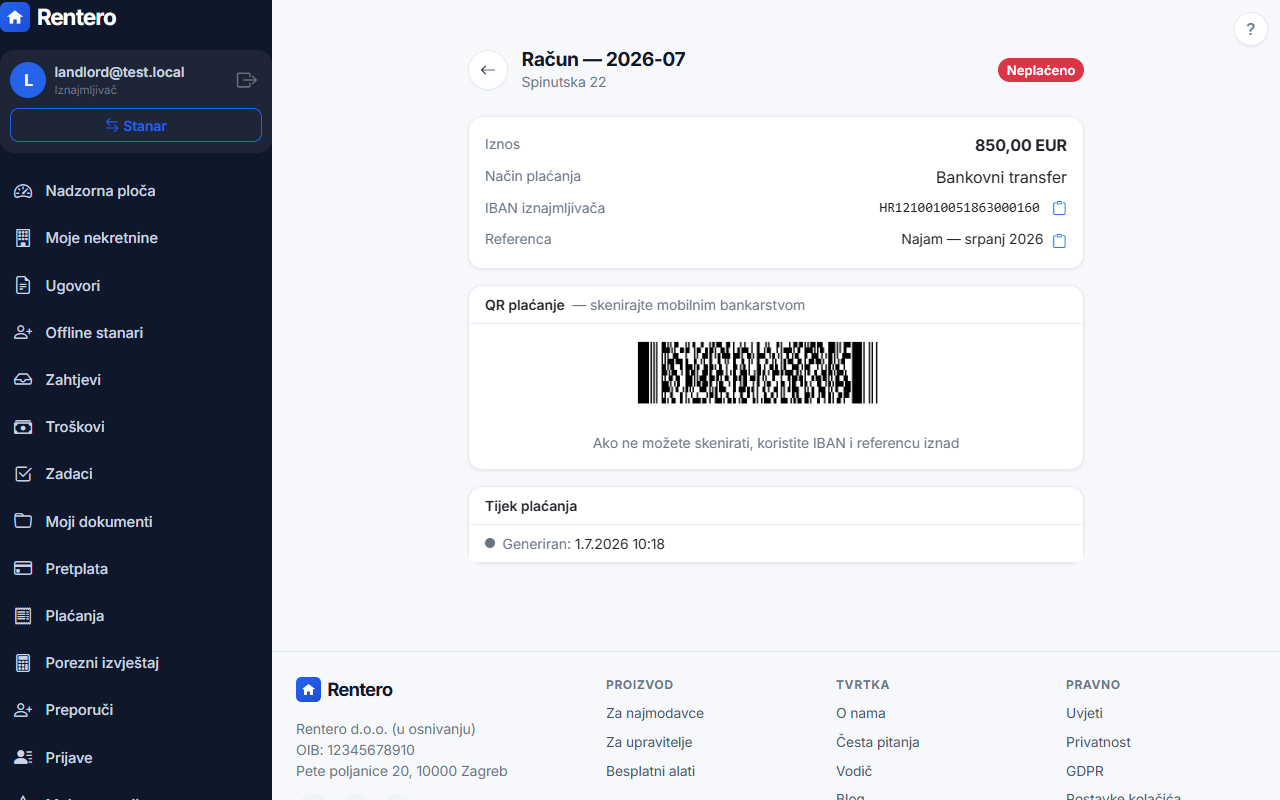
Task: Open help with question mark button
Action: [1251, 30]
